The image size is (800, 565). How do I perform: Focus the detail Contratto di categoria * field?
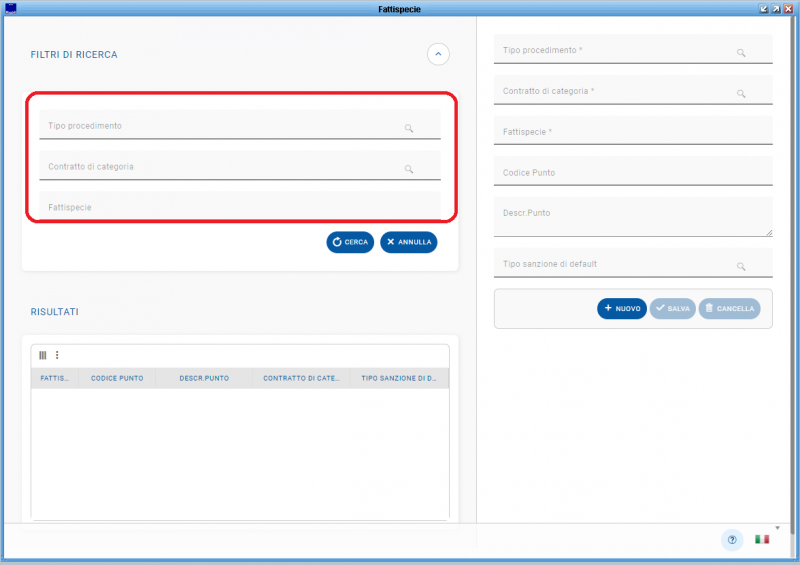coord(633,90)
